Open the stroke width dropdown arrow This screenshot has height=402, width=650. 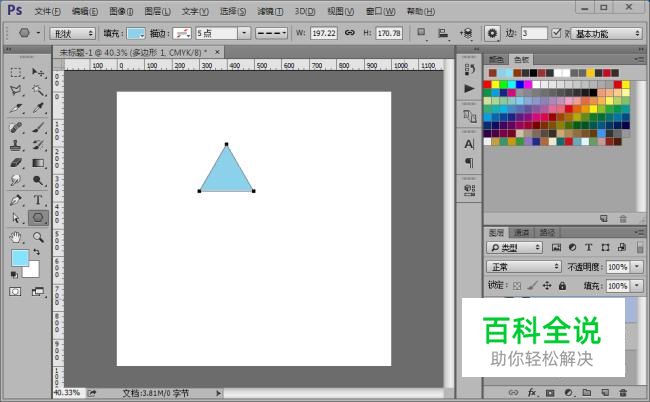coord(244,33)
